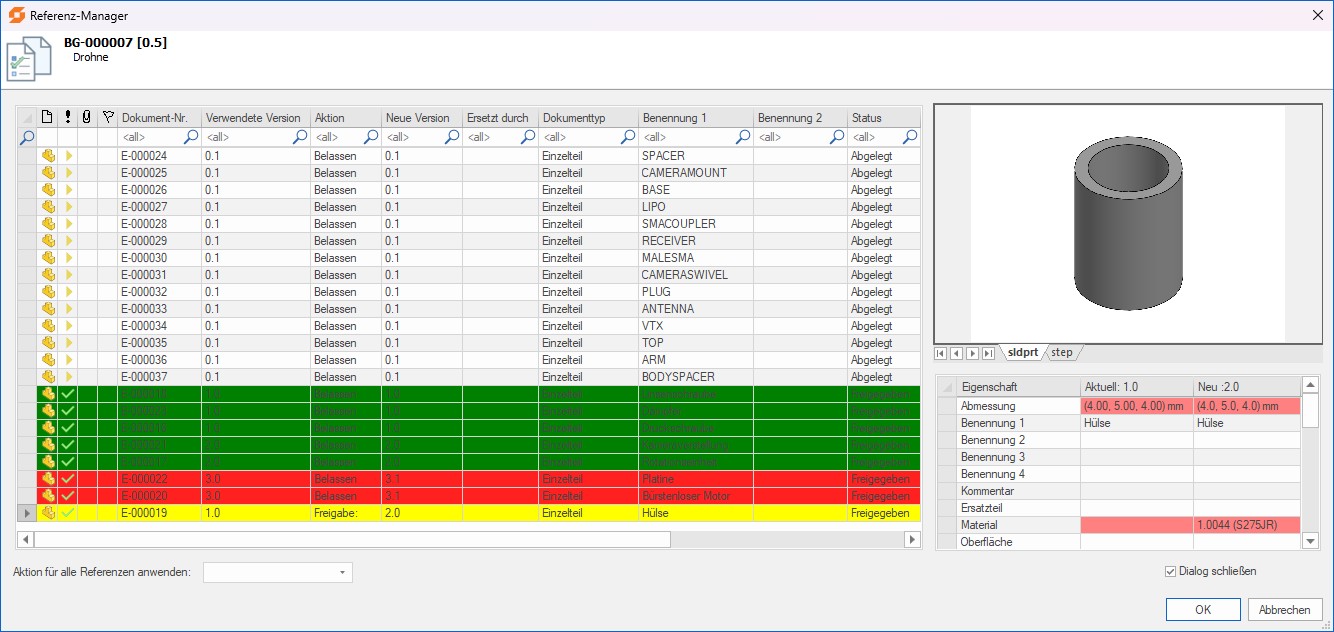Click the exclamation mark column header icon

[67, 118]
